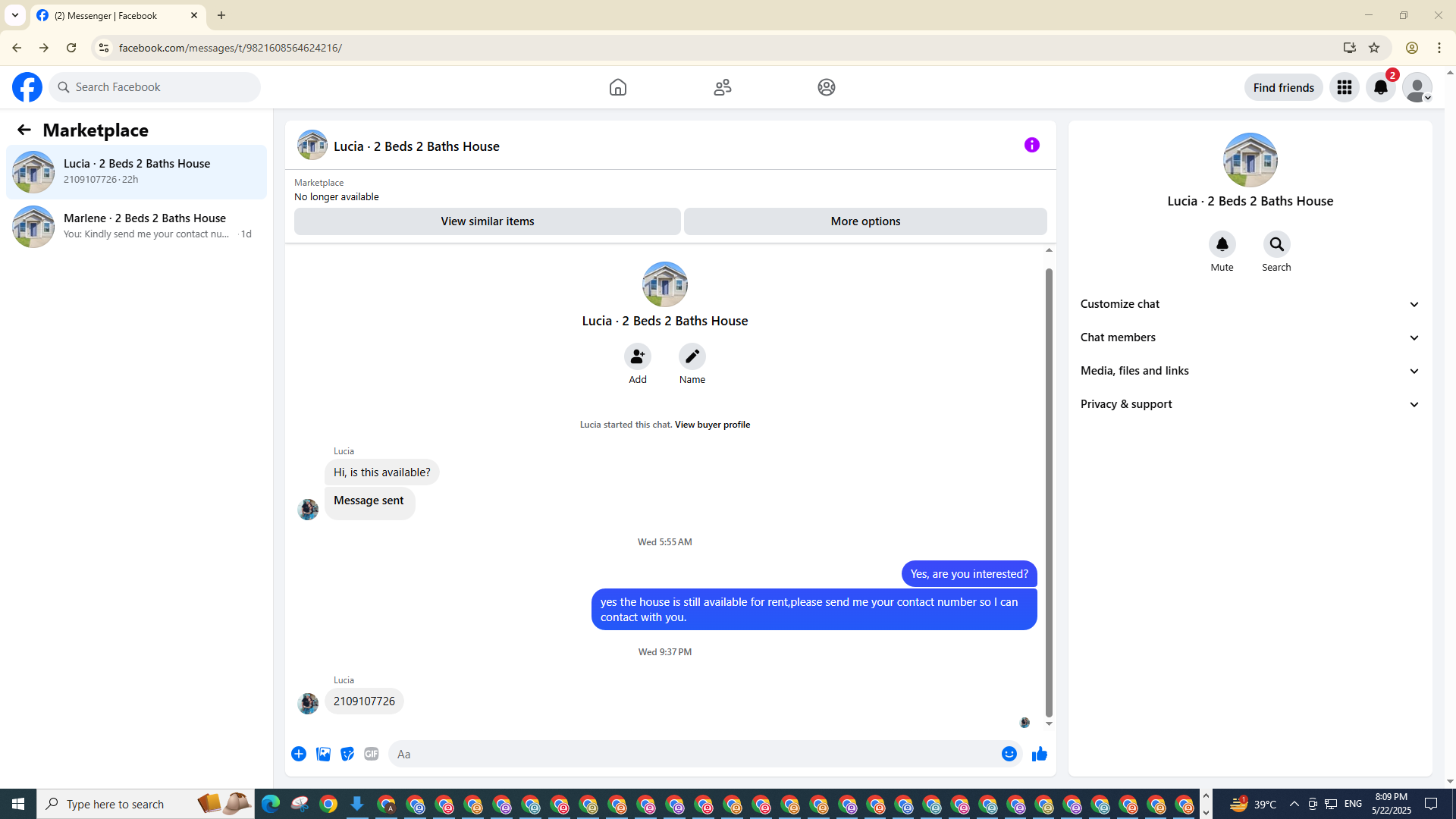The height and width of the screenshot is (819, 1456).
Task: Open Chrome three-dot menu
Action: (1439, 48)
